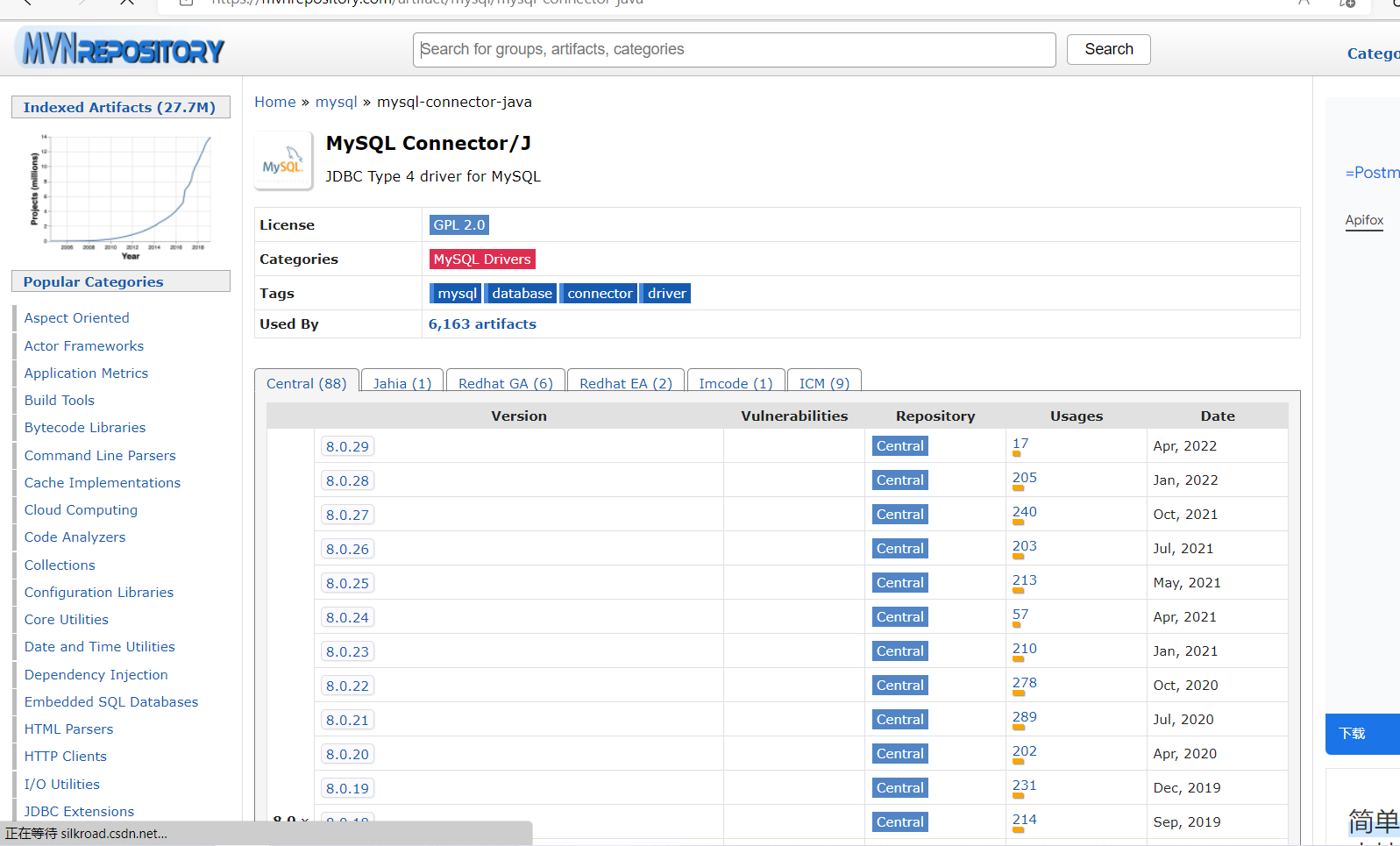Open version 8.0.27
Image resolution: width=1400 pixels, height=846 pixels.
coord(347,515)
